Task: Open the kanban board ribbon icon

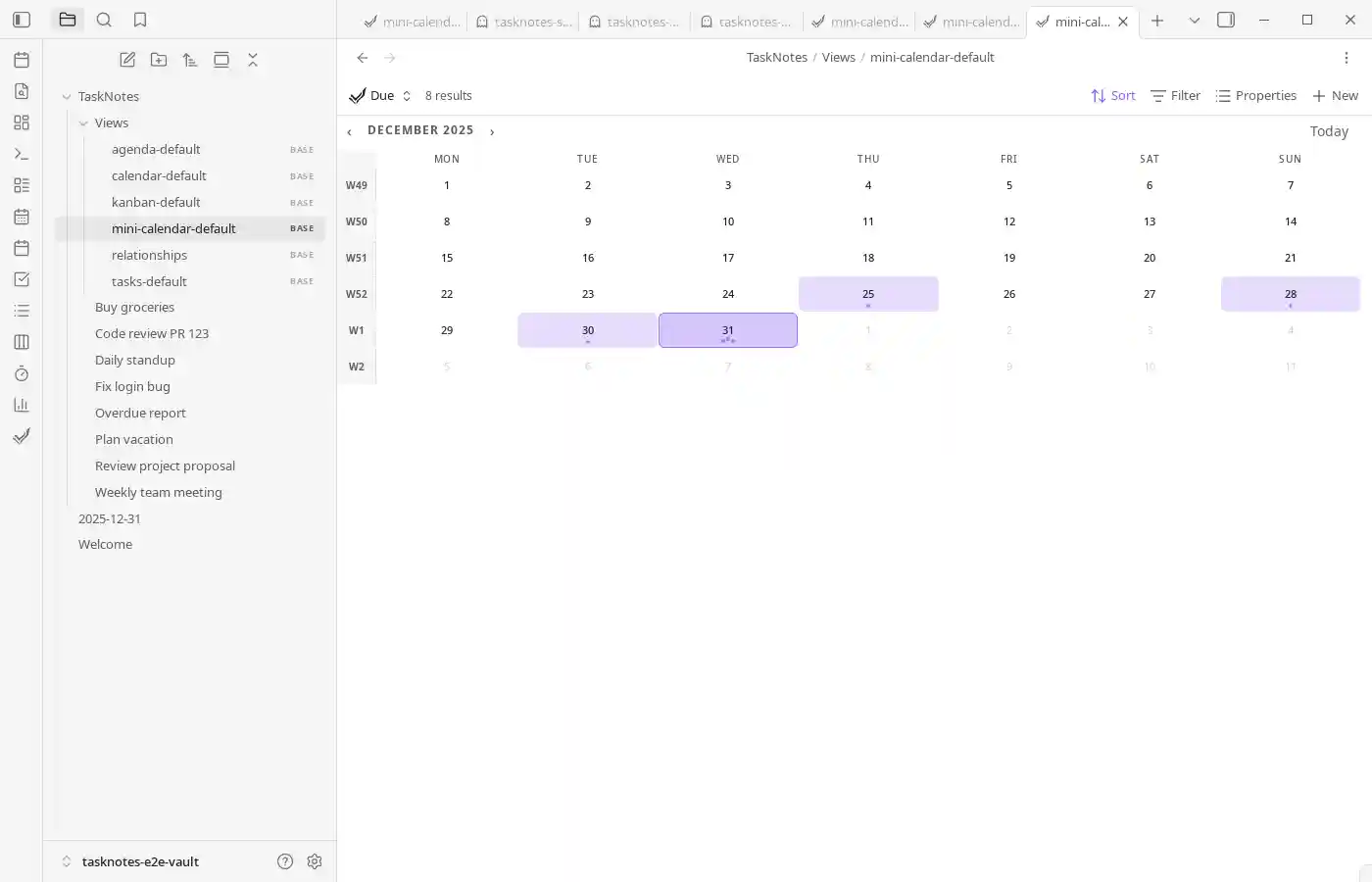Action: [22, 341]
